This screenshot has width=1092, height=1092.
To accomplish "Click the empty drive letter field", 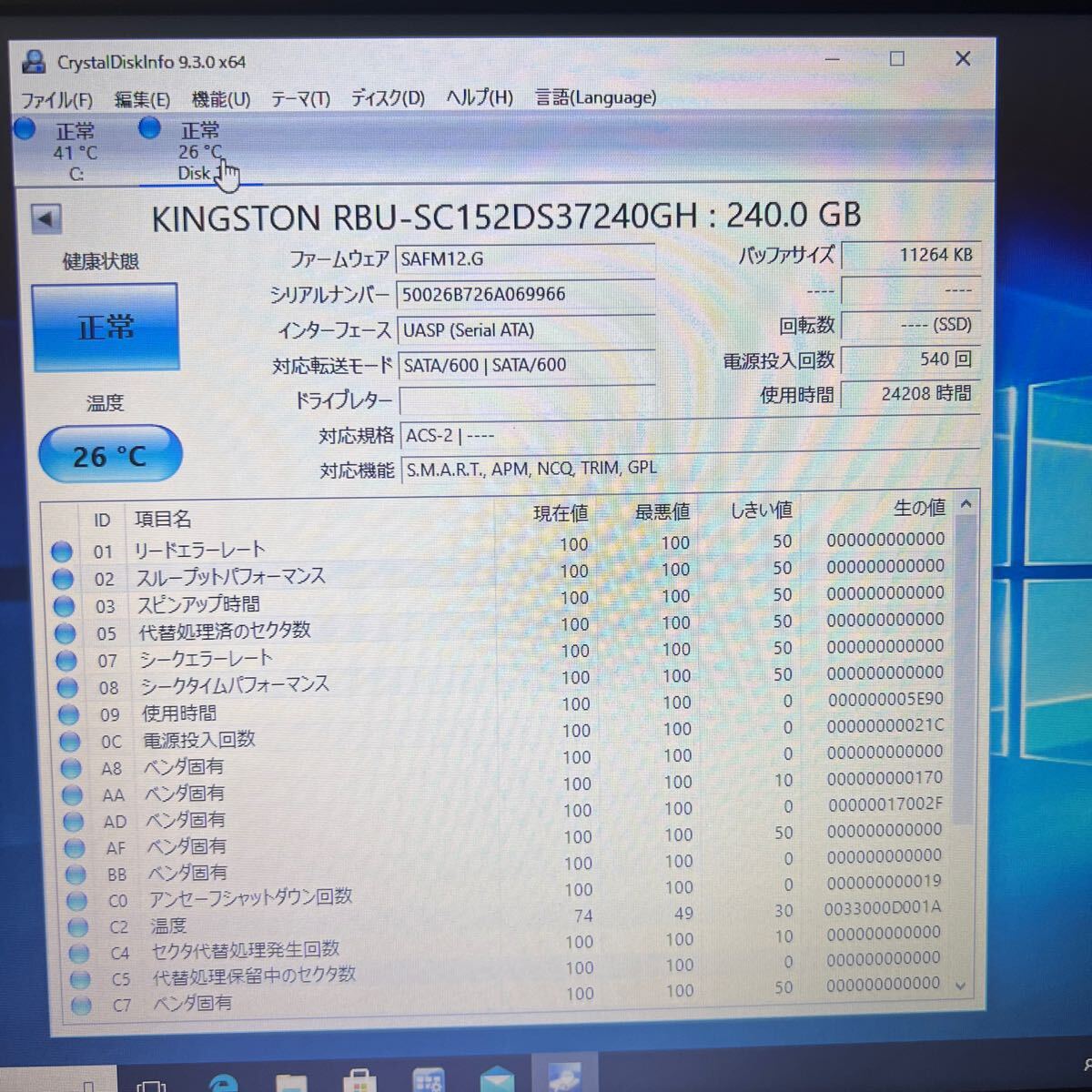I will tap(526, 400).
